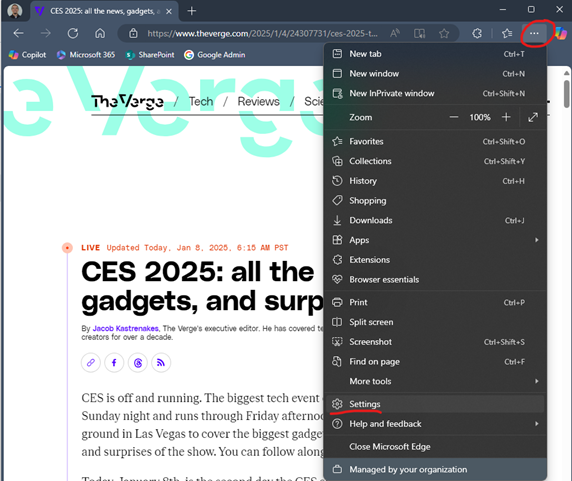Screen dimensions: 572x481
Task: Click the Read aloud icon
Action: click(x=395, y=34)
